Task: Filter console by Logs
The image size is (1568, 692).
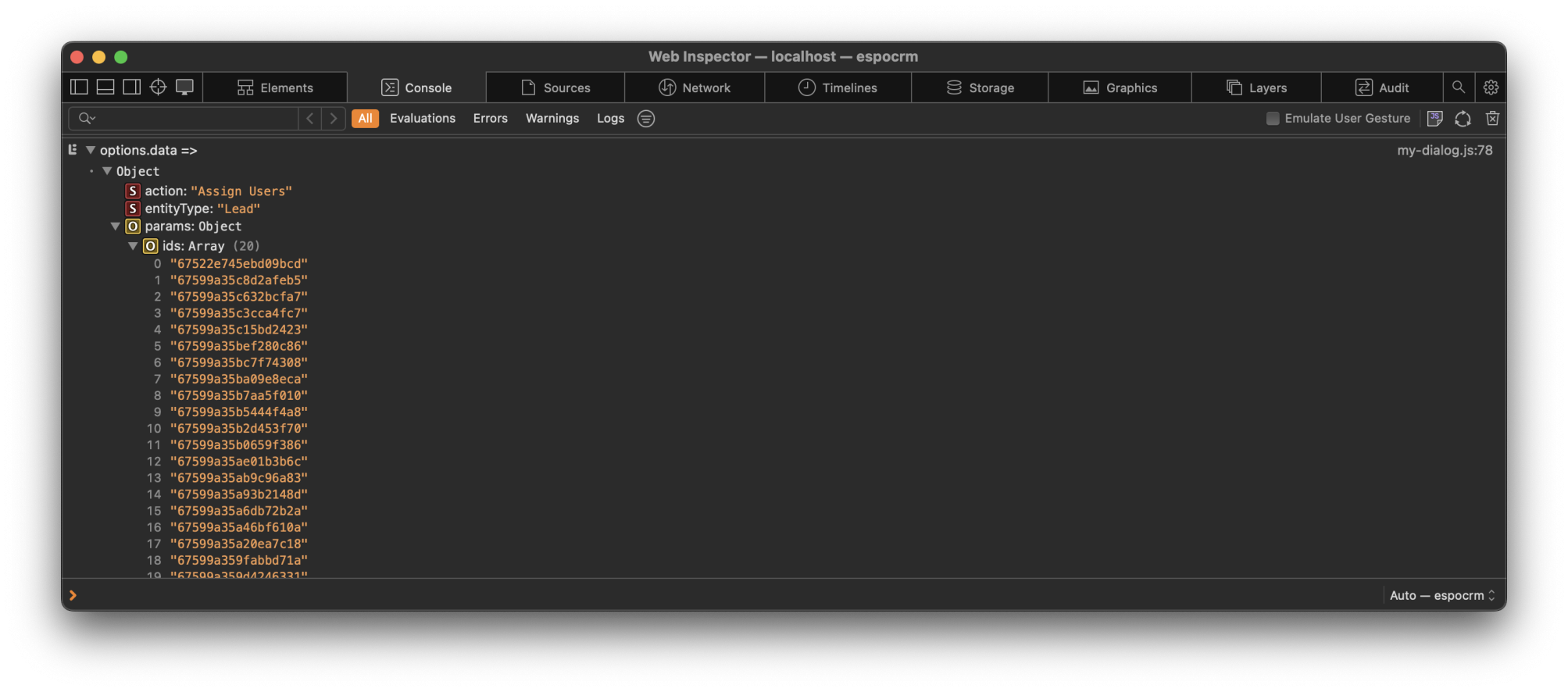Action: point(611,118)
